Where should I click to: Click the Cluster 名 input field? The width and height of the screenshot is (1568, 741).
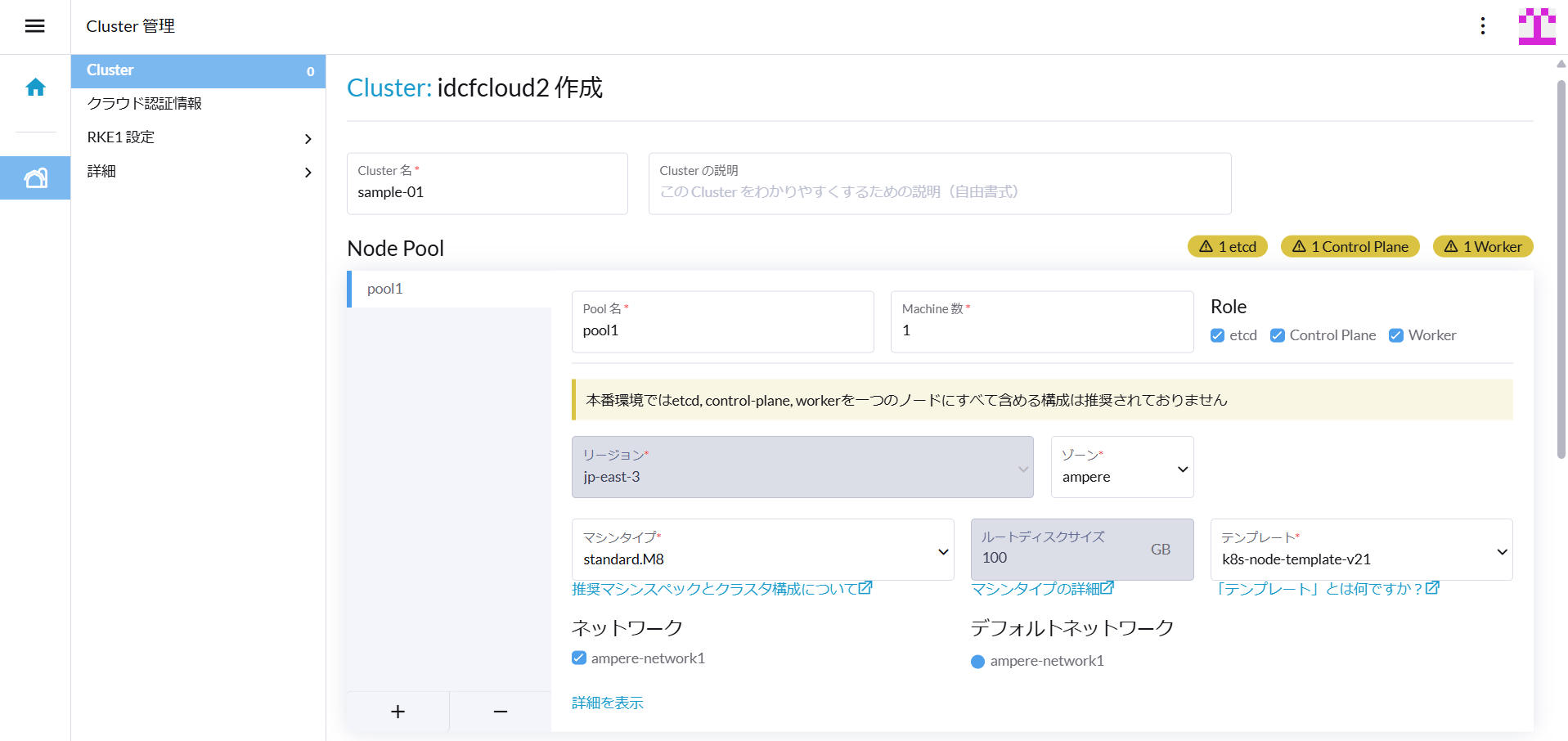point(487,192)
